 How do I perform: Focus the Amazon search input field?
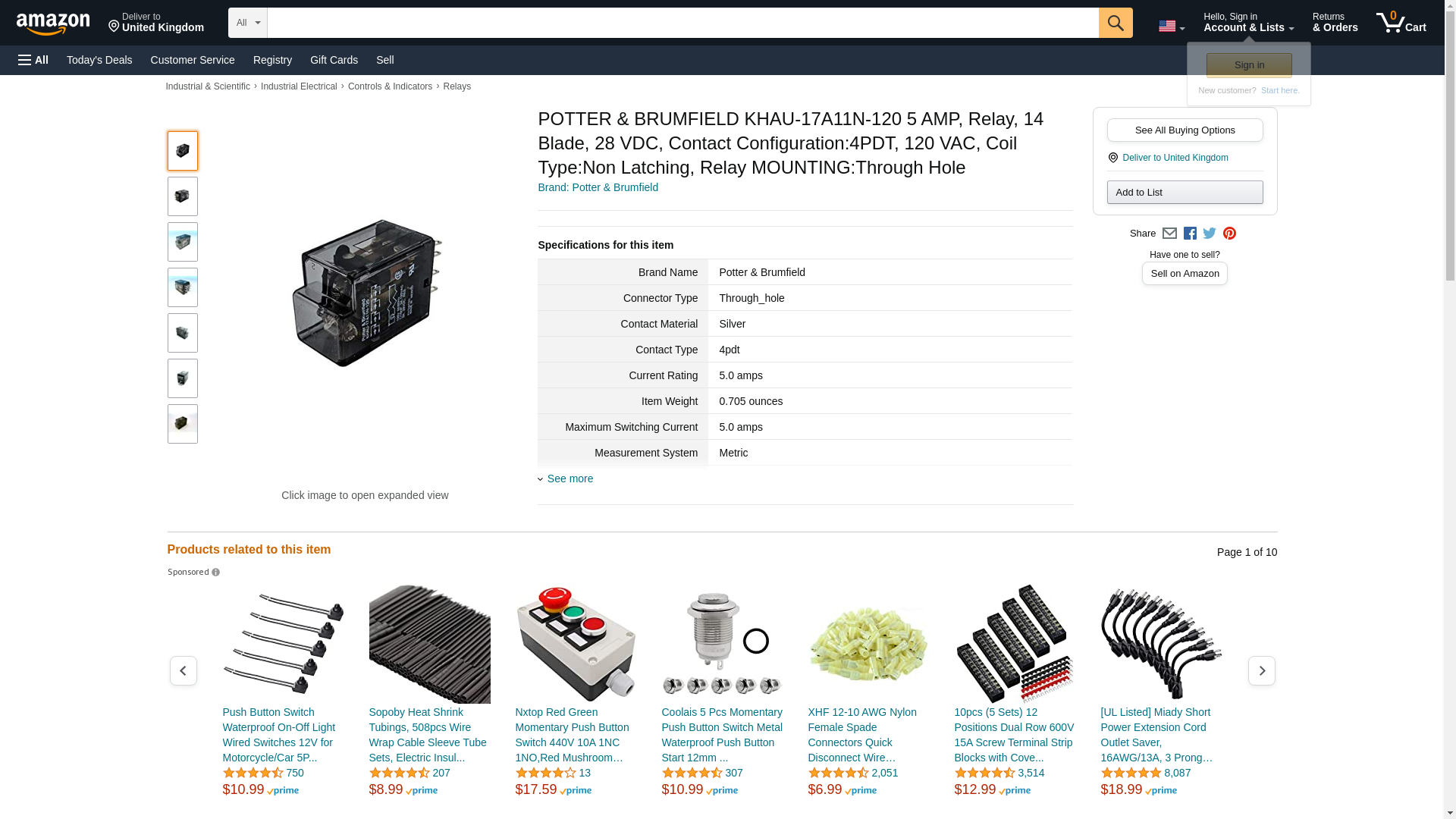coord(682,23)
